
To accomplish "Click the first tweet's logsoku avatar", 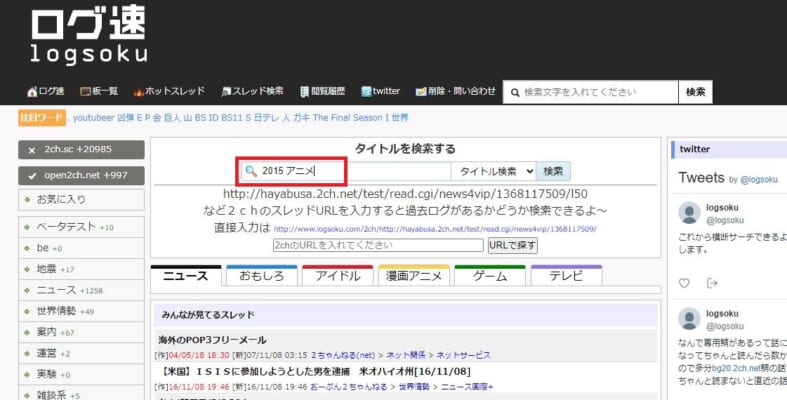I will [x=689, y=213].
